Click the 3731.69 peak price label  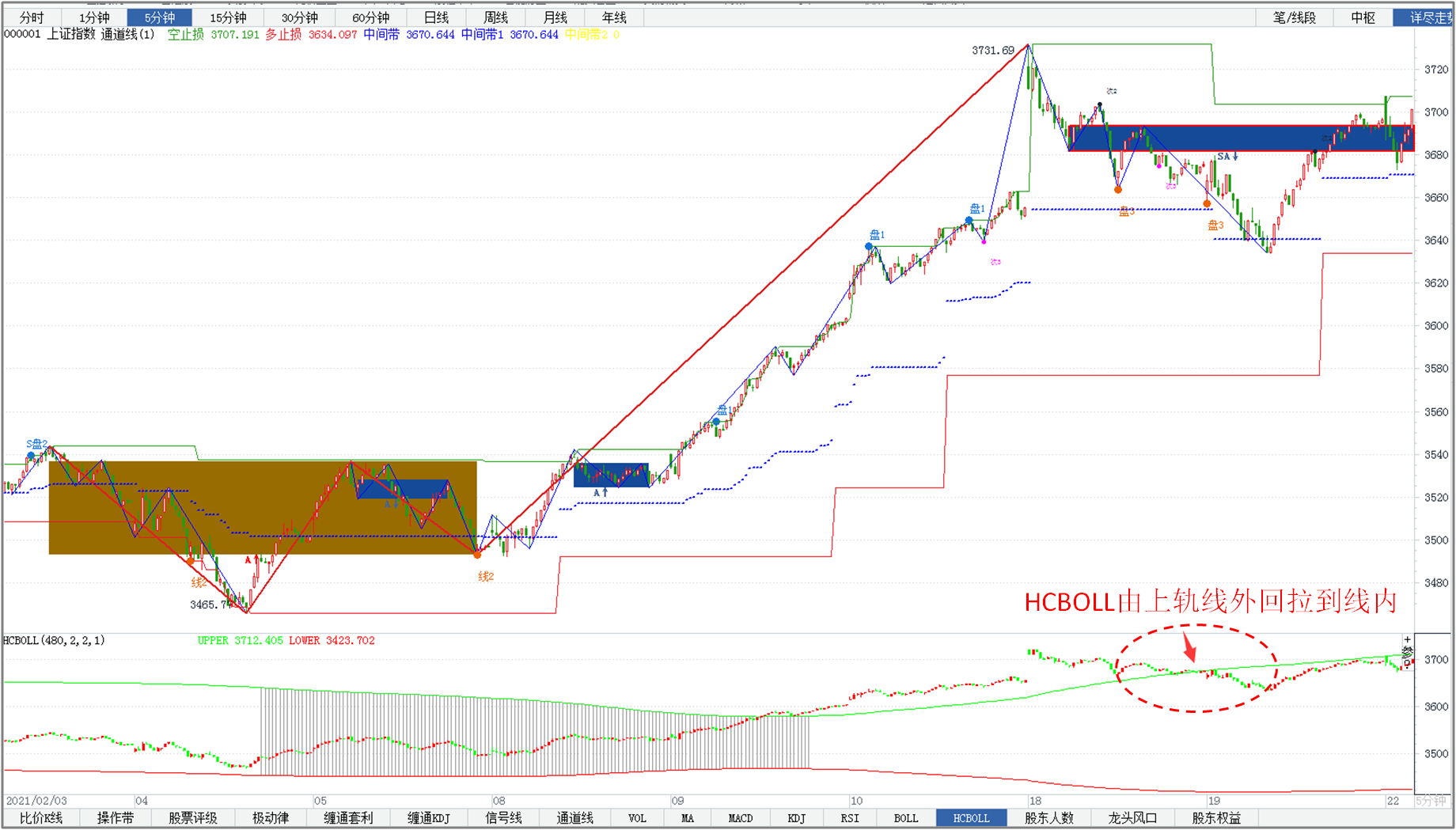(x=992, y=51)
